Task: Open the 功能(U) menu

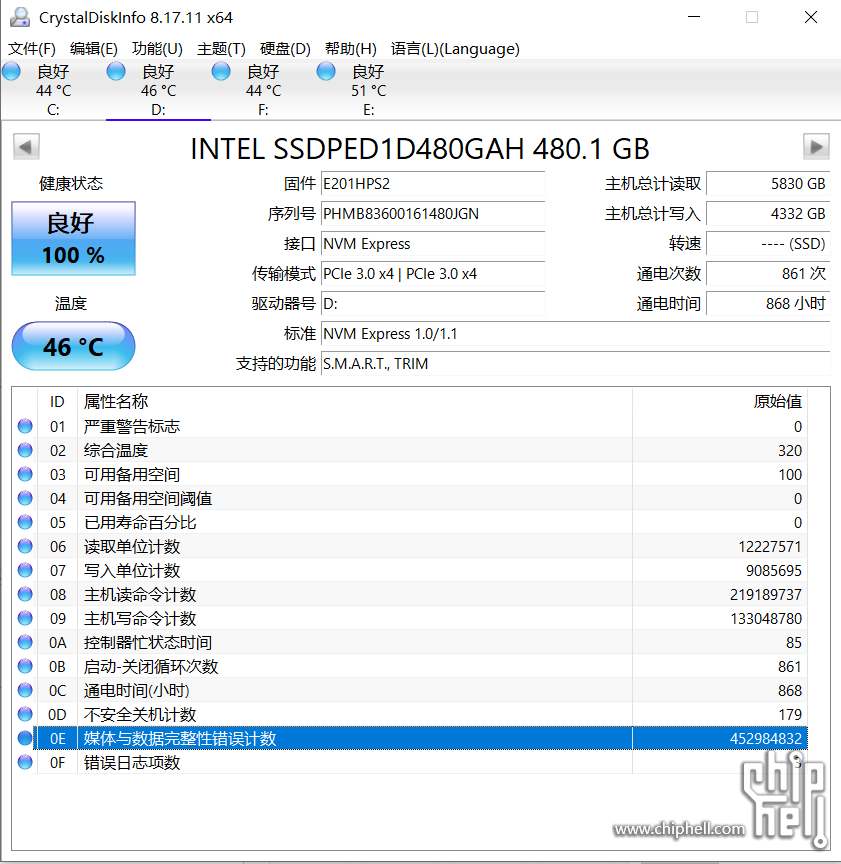Action: [157, 49]
